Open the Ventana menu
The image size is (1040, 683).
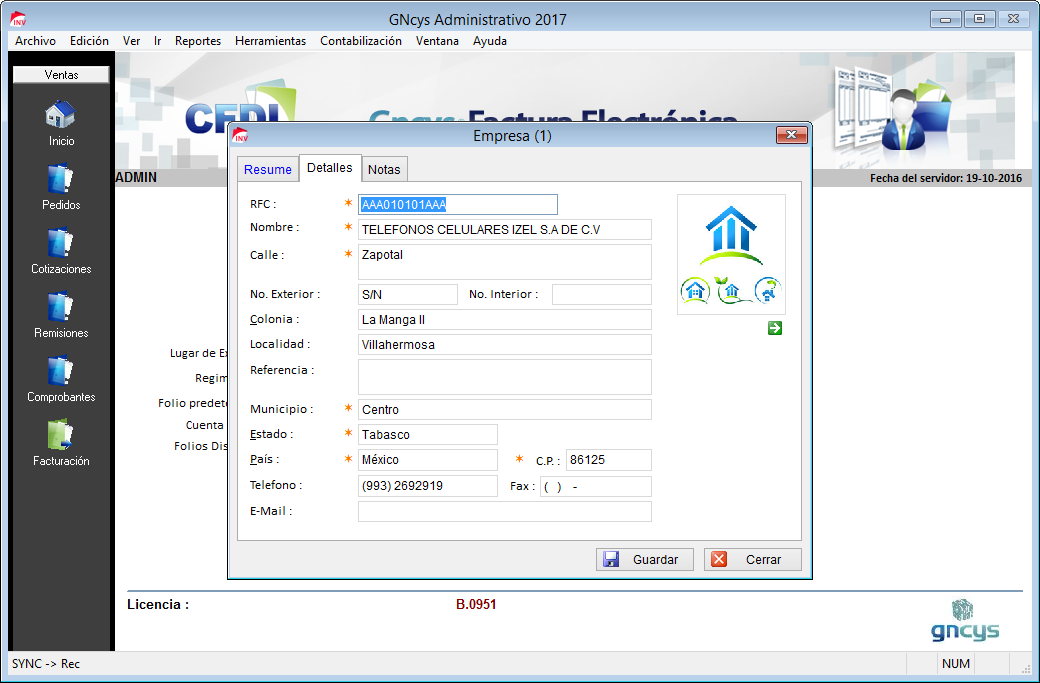coord(437,41)
